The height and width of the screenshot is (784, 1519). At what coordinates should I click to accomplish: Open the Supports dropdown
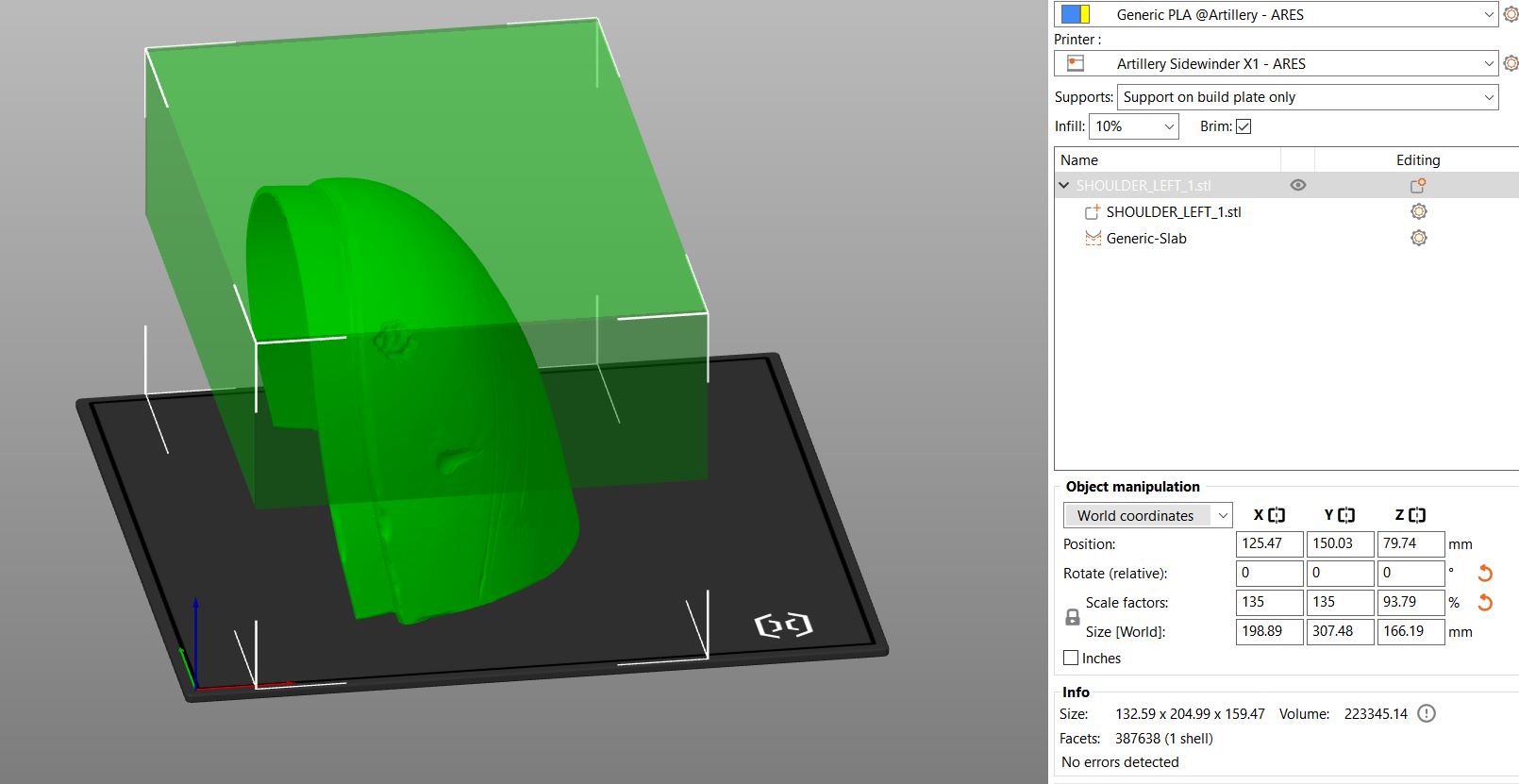1308,97
